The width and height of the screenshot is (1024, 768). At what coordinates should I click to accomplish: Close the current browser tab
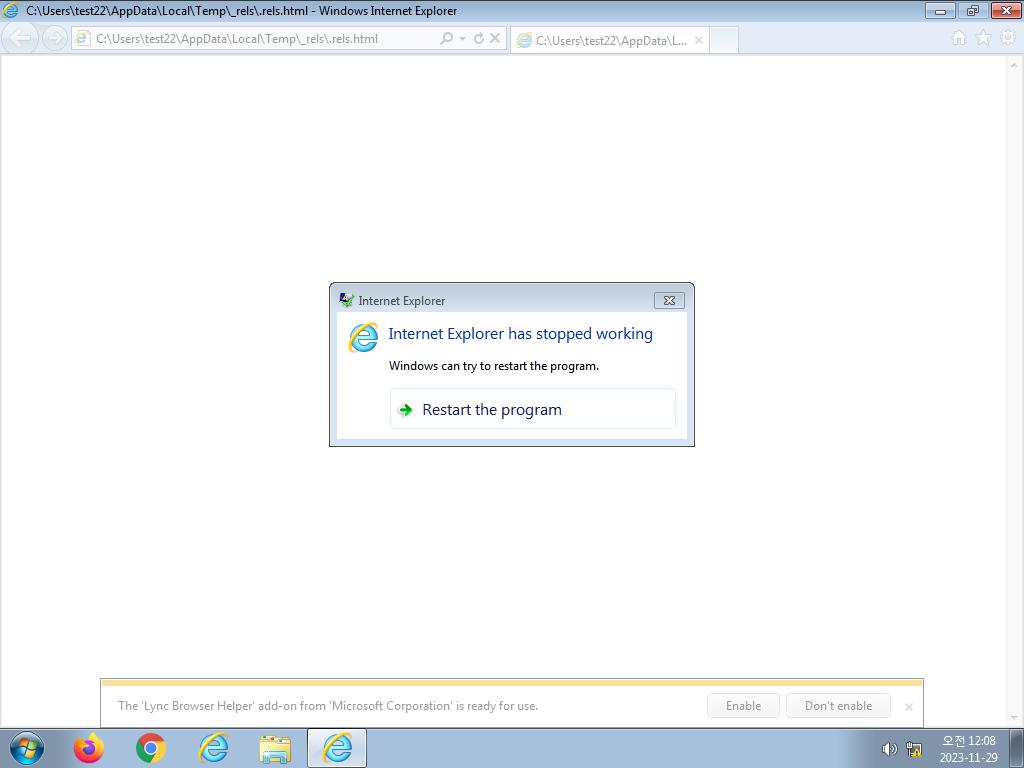coord(699,40)
